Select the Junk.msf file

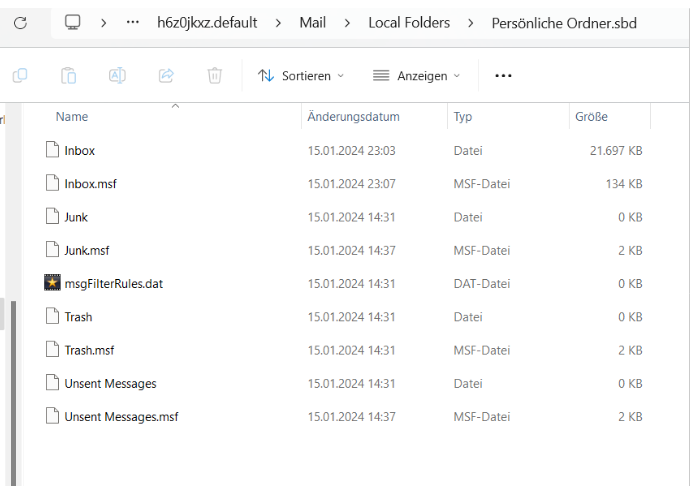point(86,250)
